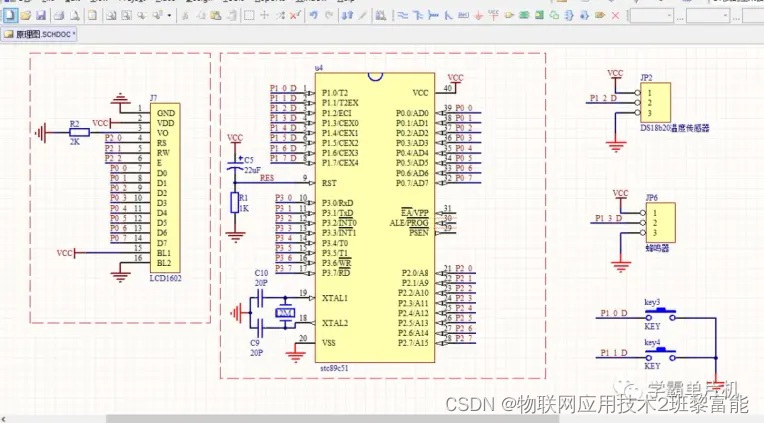Redo the last undone action
This screenshot has width=764, height=423.
[329, 16]
